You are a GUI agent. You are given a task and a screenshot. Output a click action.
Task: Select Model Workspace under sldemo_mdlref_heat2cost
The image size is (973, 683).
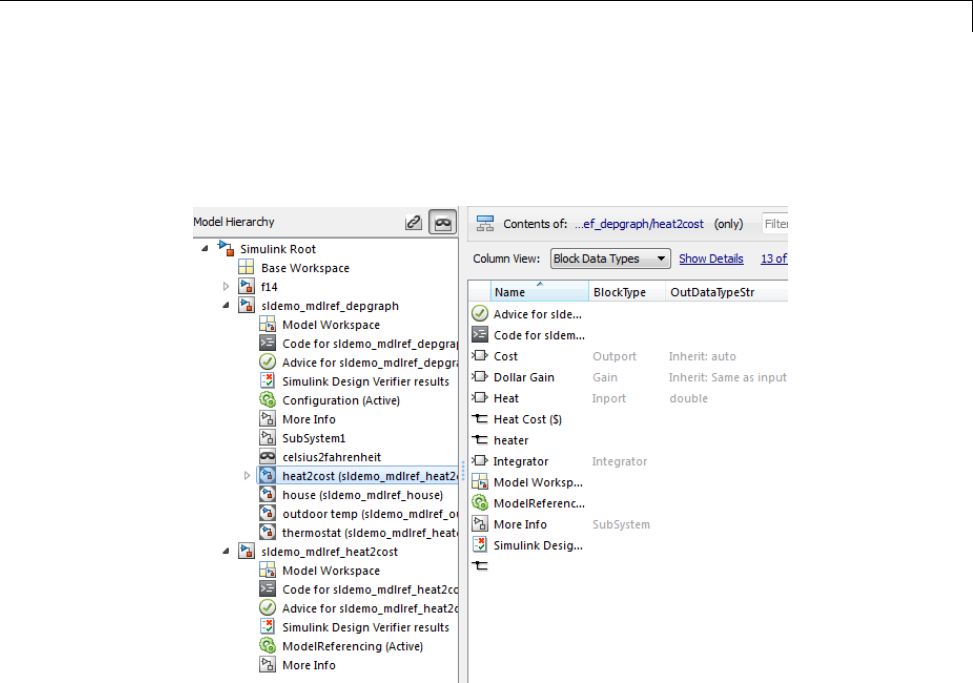point(331,571)
